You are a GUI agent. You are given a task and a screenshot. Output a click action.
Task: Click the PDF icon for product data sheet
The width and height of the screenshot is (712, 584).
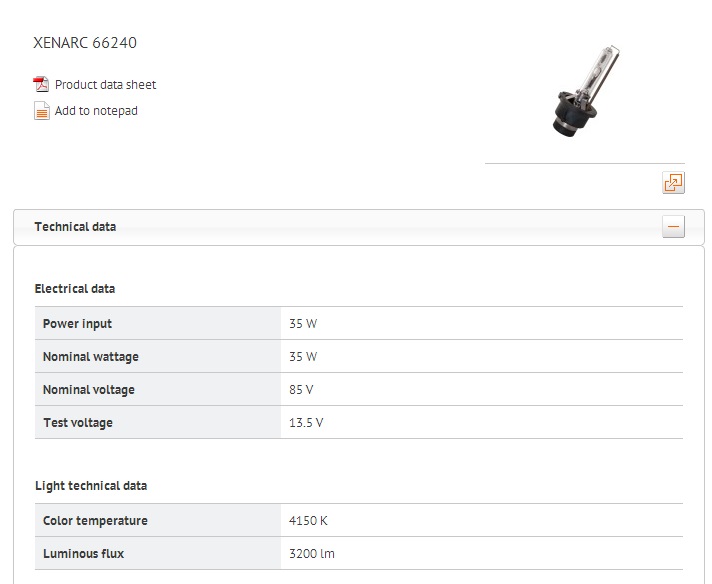tap(41, 84)
